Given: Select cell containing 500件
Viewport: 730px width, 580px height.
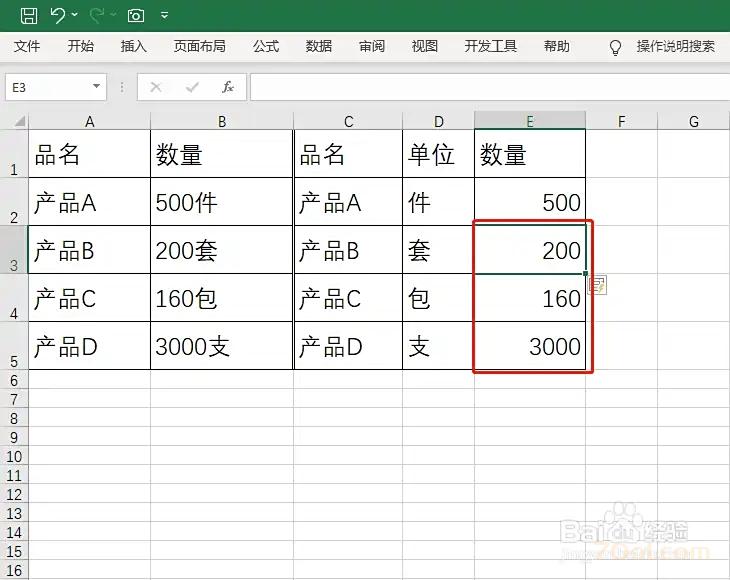Looking at the screenshot, I should click(x=222, y=202).
